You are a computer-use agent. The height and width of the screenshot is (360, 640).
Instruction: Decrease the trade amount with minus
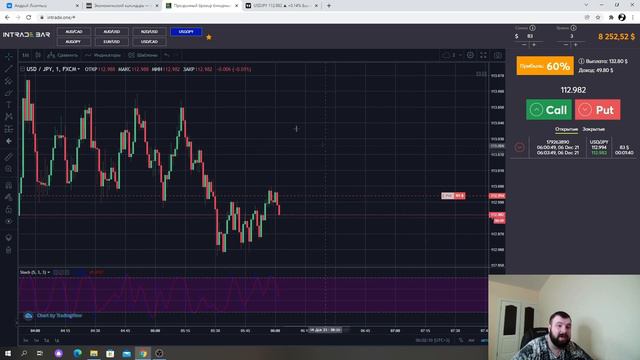524,44
